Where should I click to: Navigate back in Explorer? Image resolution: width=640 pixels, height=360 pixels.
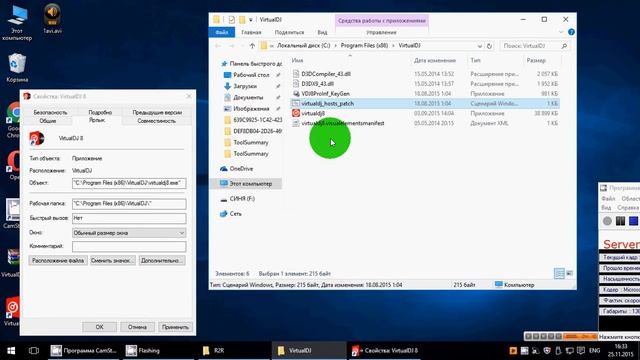[x=218, y=46]
